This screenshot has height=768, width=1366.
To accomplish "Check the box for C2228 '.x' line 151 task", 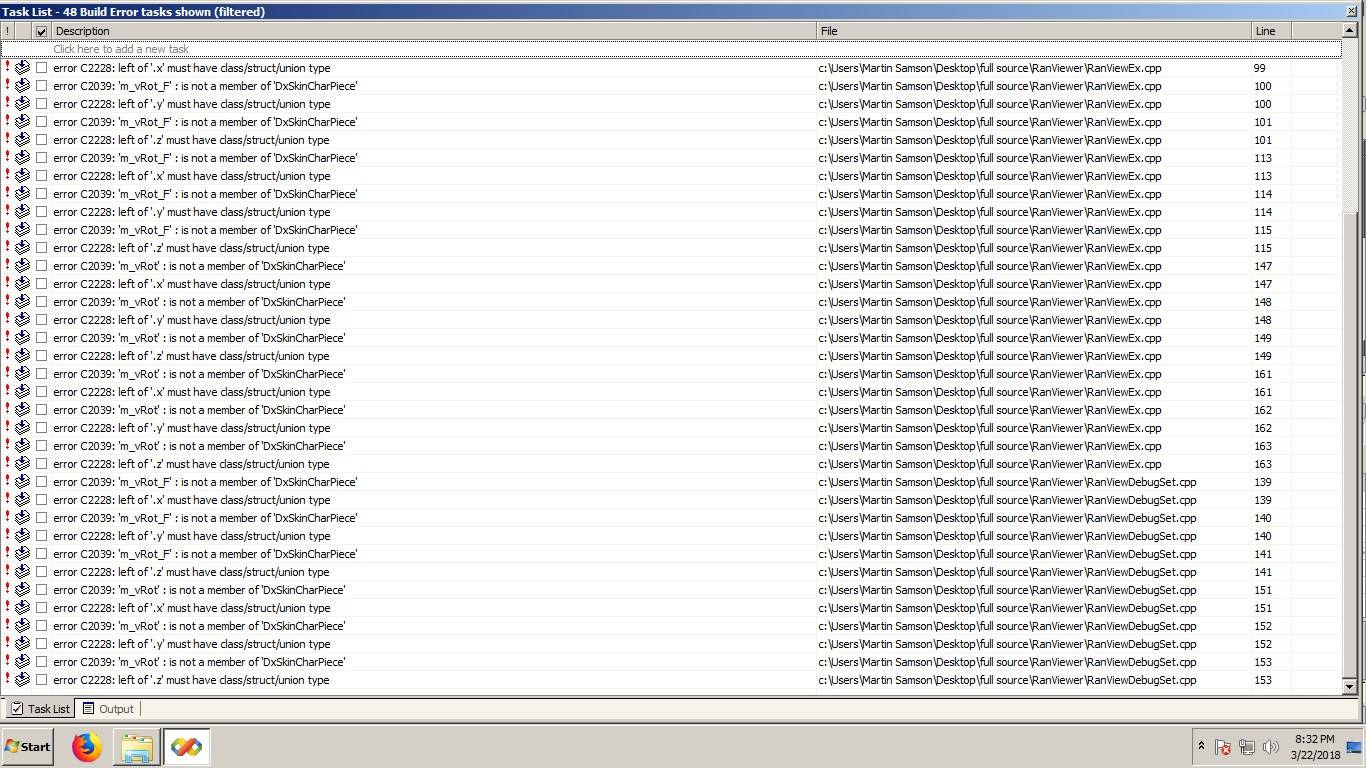I will tap(41, 608).
